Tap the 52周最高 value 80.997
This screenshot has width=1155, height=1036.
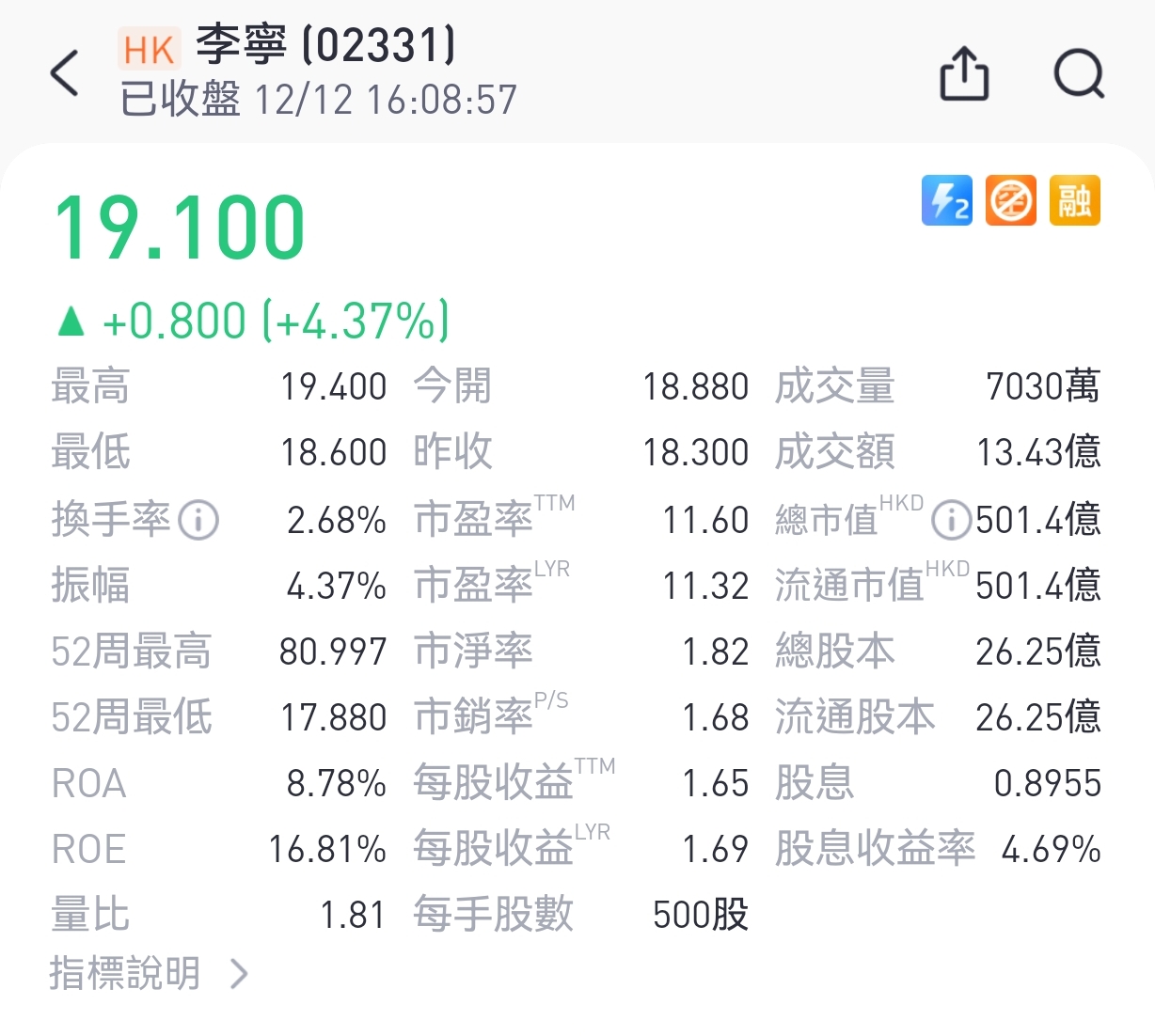pyautogui.click(x=333, y=651)
